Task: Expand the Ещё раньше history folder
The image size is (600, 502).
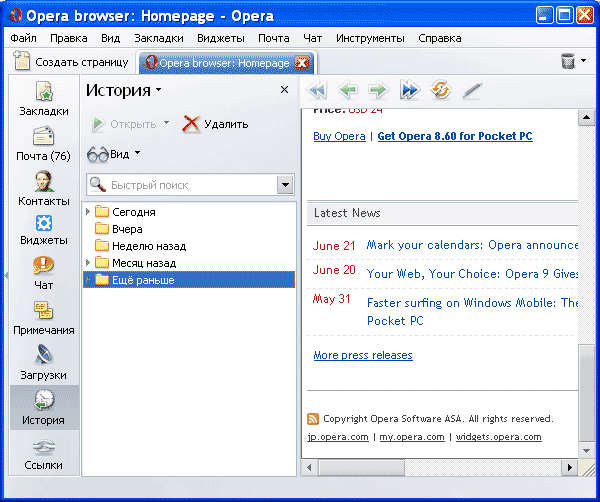Action: (x=88, y=280)
